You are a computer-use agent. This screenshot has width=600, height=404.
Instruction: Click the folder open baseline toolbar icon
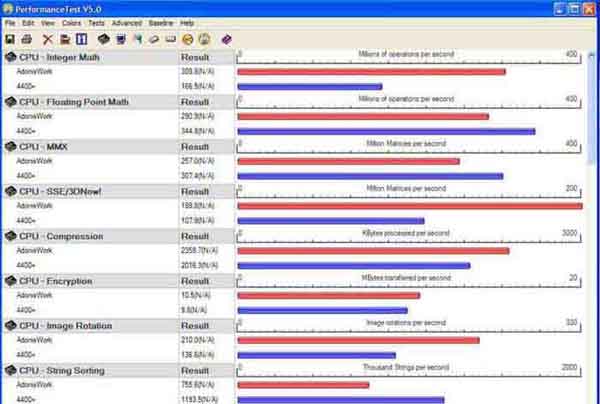(65, 39)
